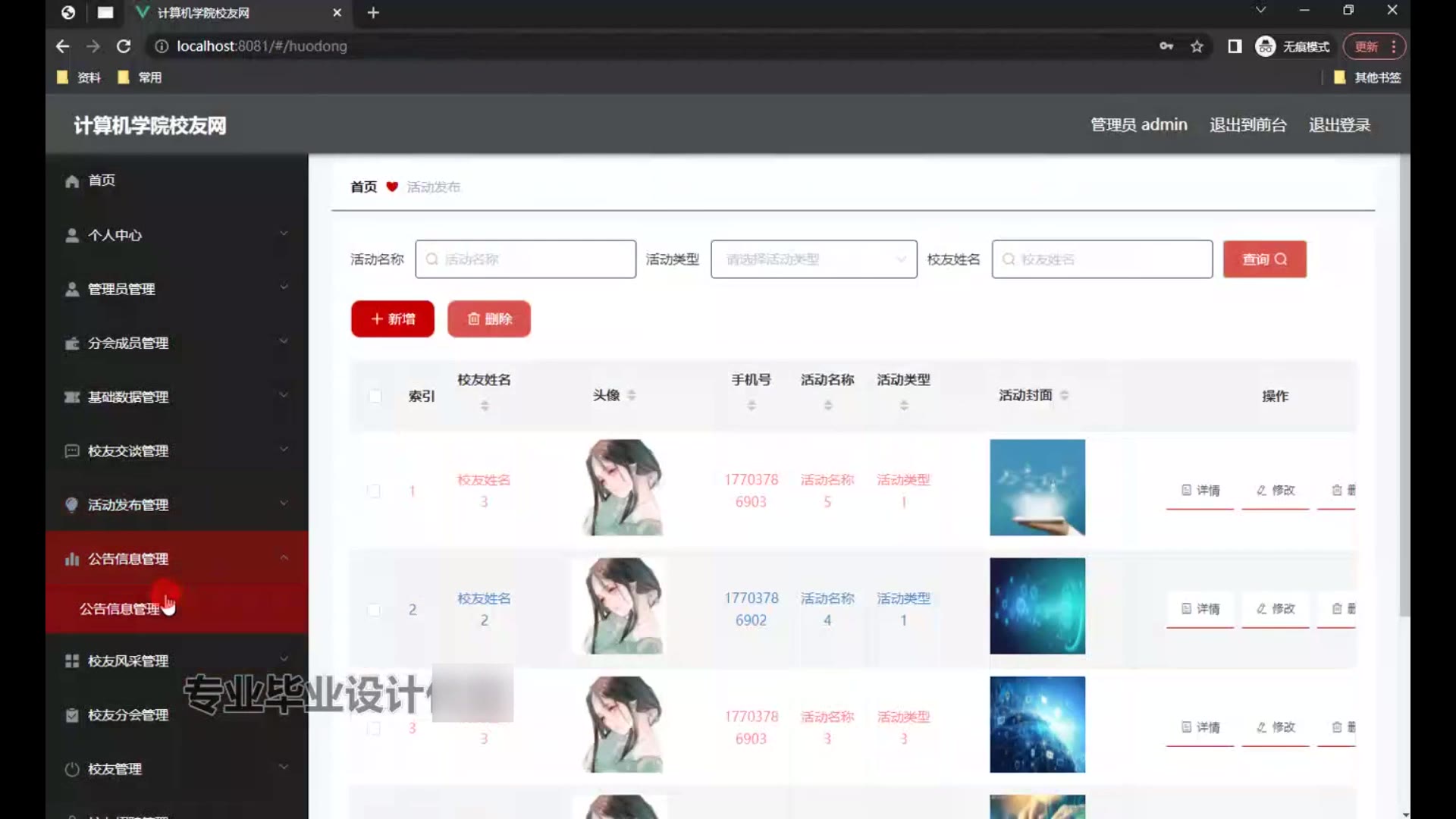Click the 新增 add button
Screen dimensions: 1456x819
click(x=393, y=319)
